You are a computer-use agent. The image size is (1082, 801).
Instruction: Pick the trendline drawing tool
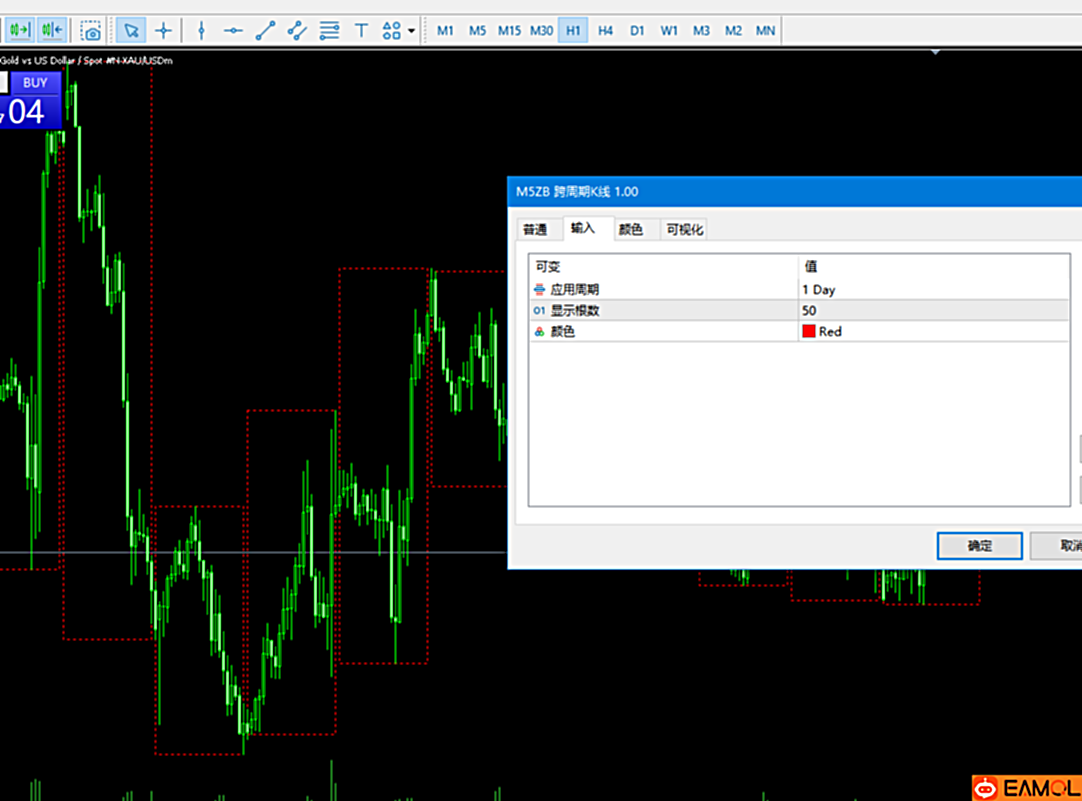tap(265, 31)
